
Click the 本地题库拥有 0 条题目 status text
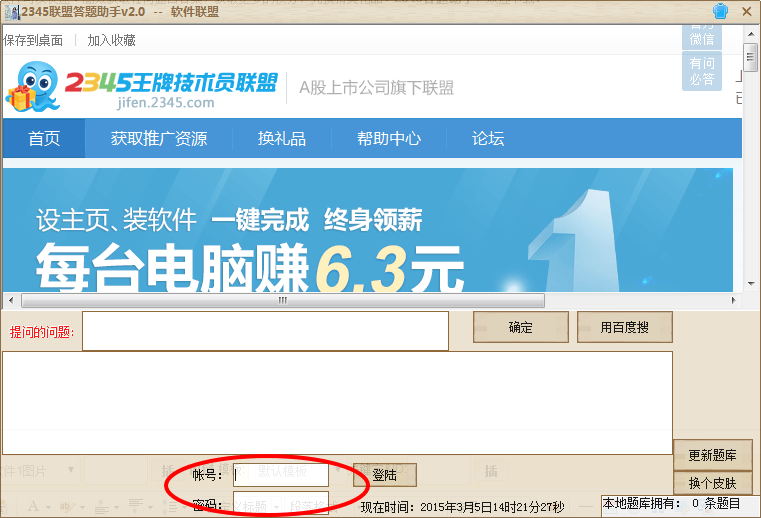point(672,504)
